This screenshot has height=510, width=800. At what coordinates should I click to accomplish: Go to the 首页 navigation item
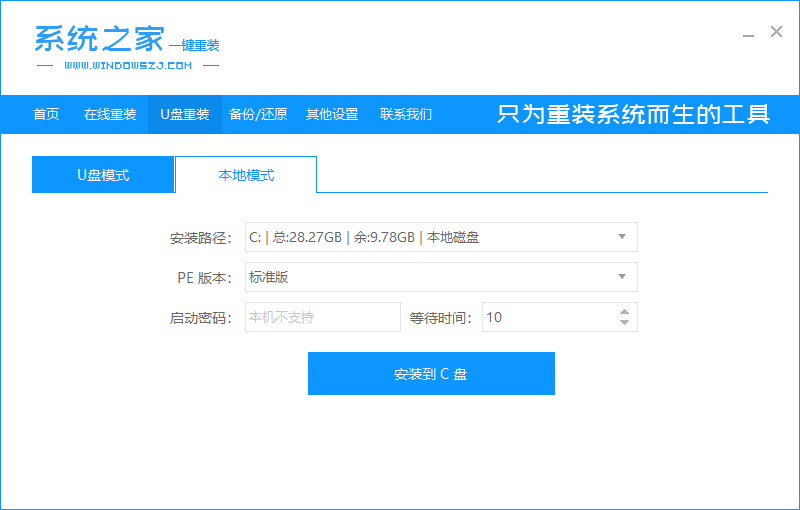46,114
